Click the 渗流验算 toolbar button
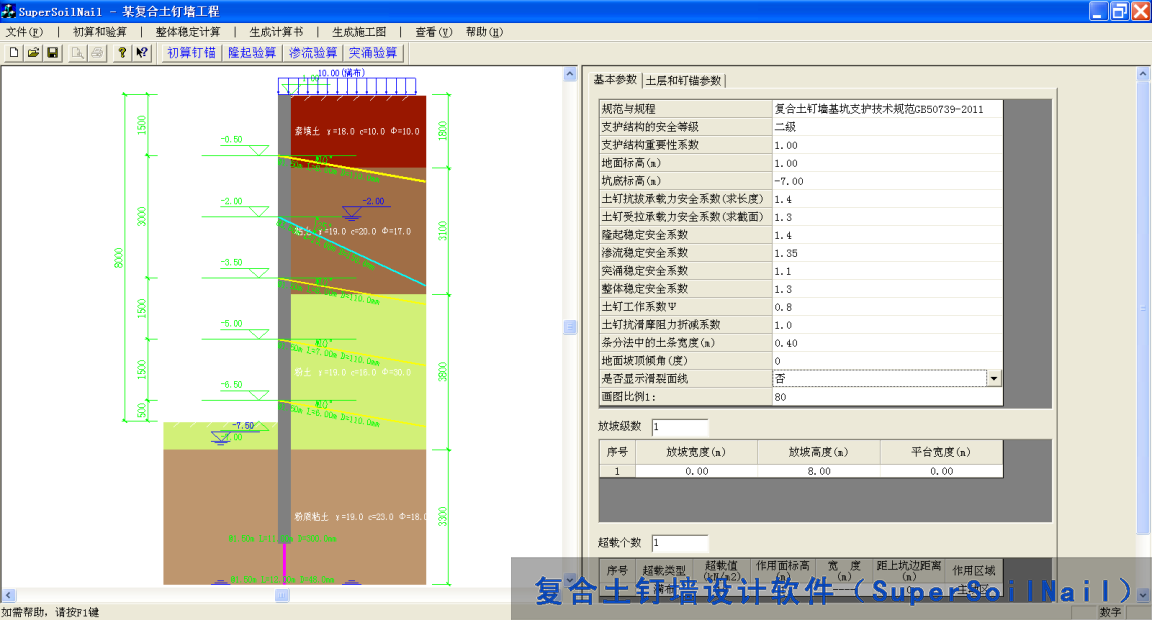Viewport: 1152px width, 620px height. (x=313, y=53)
